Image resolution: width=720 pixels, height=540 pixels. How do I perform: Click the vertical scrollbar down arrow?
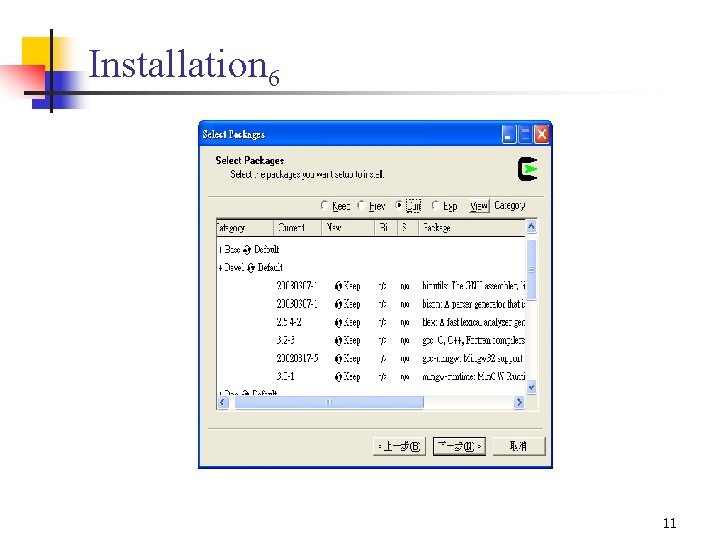tap(531, 387)
